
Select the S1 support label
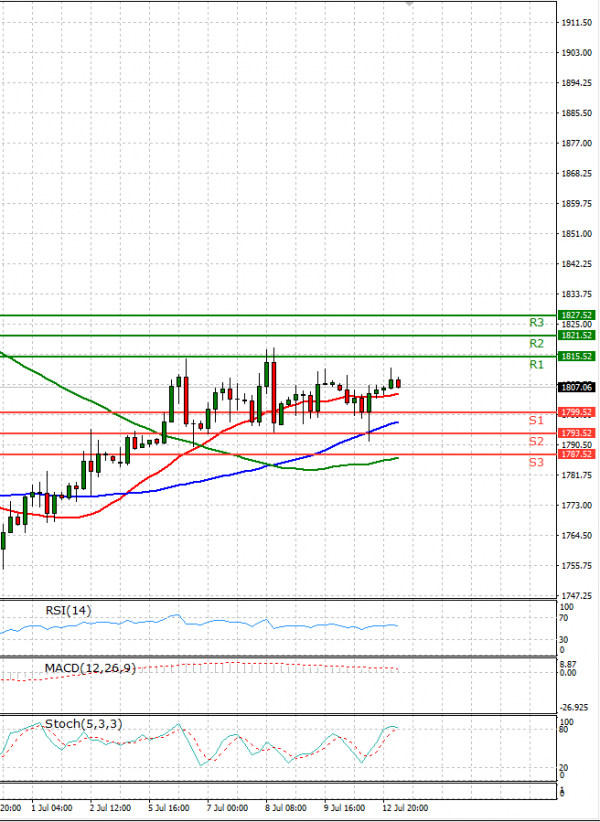tap(536, 420)
